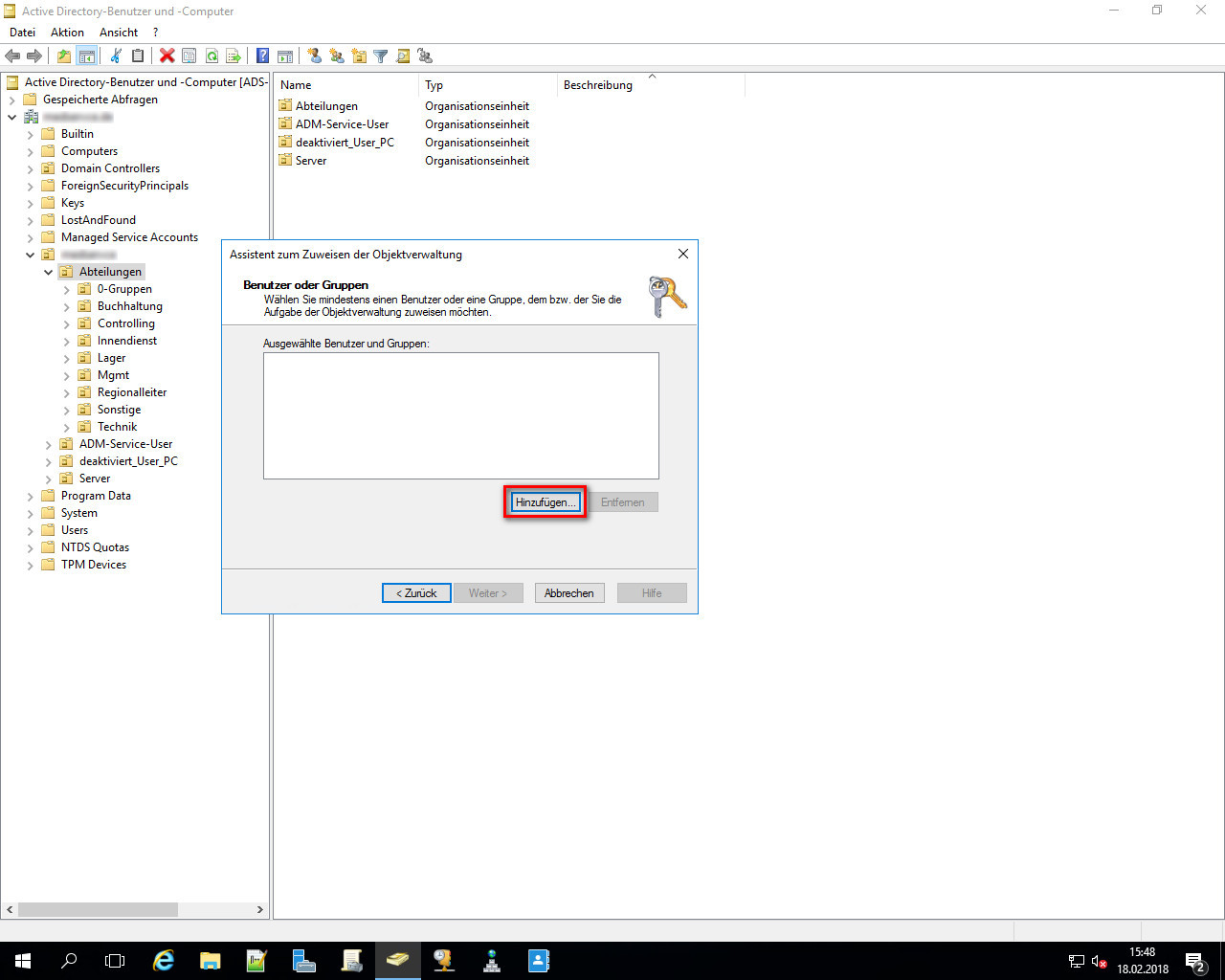Screen dimensions: 1225x980
Task: Expand the Buchhaltung tree node
Action: click(x=67, y=307)
